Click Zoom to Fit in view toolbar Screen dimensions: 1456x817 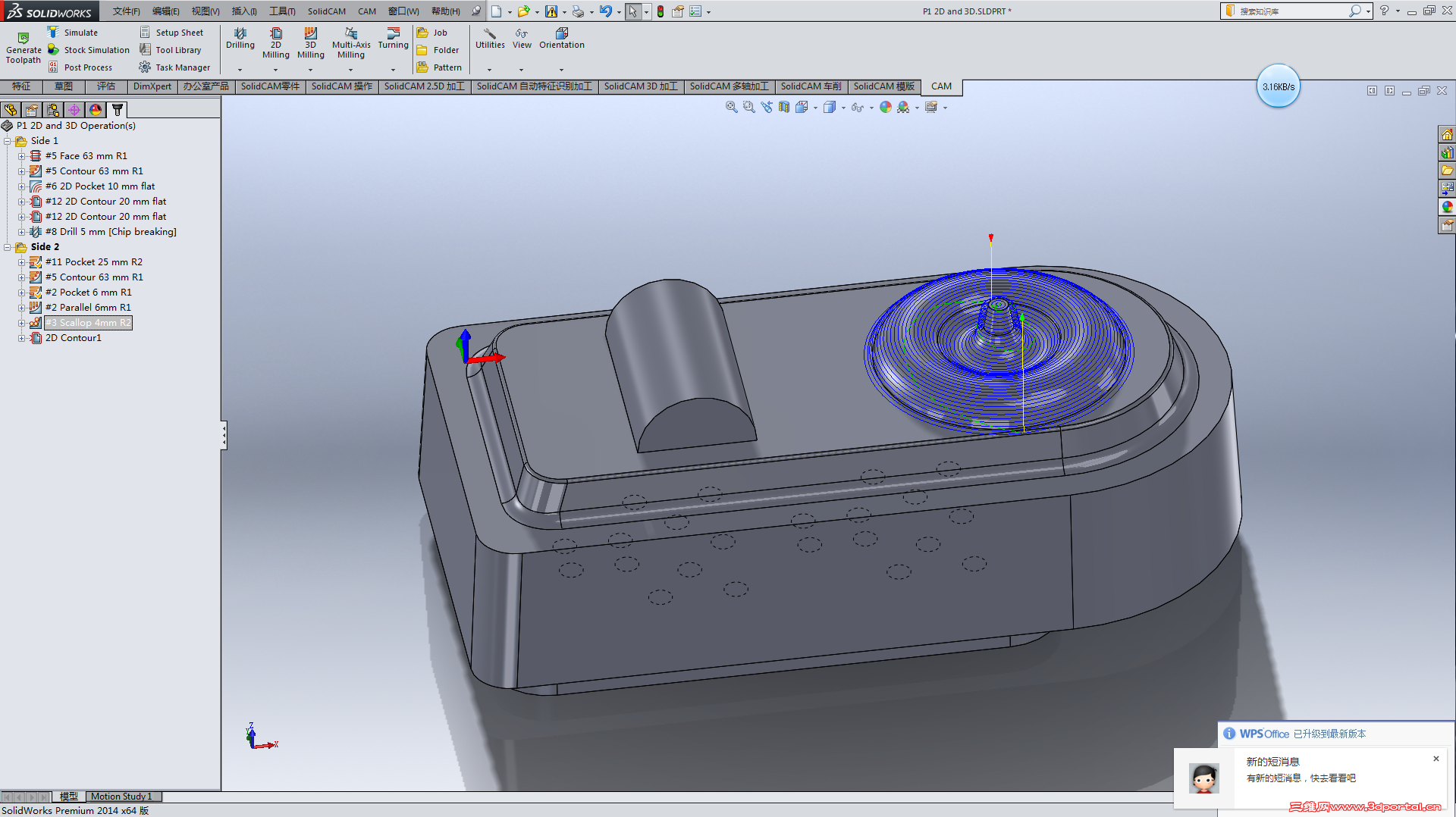coord(731,107)
